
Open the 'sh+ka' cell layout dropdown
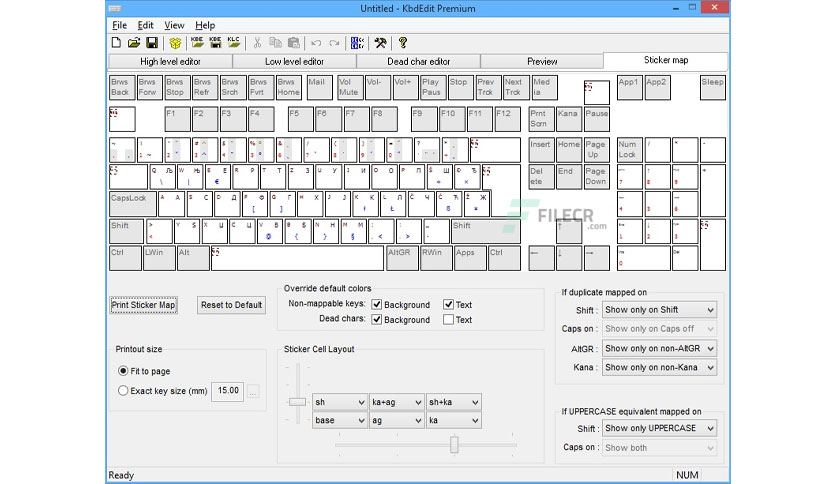454,402
